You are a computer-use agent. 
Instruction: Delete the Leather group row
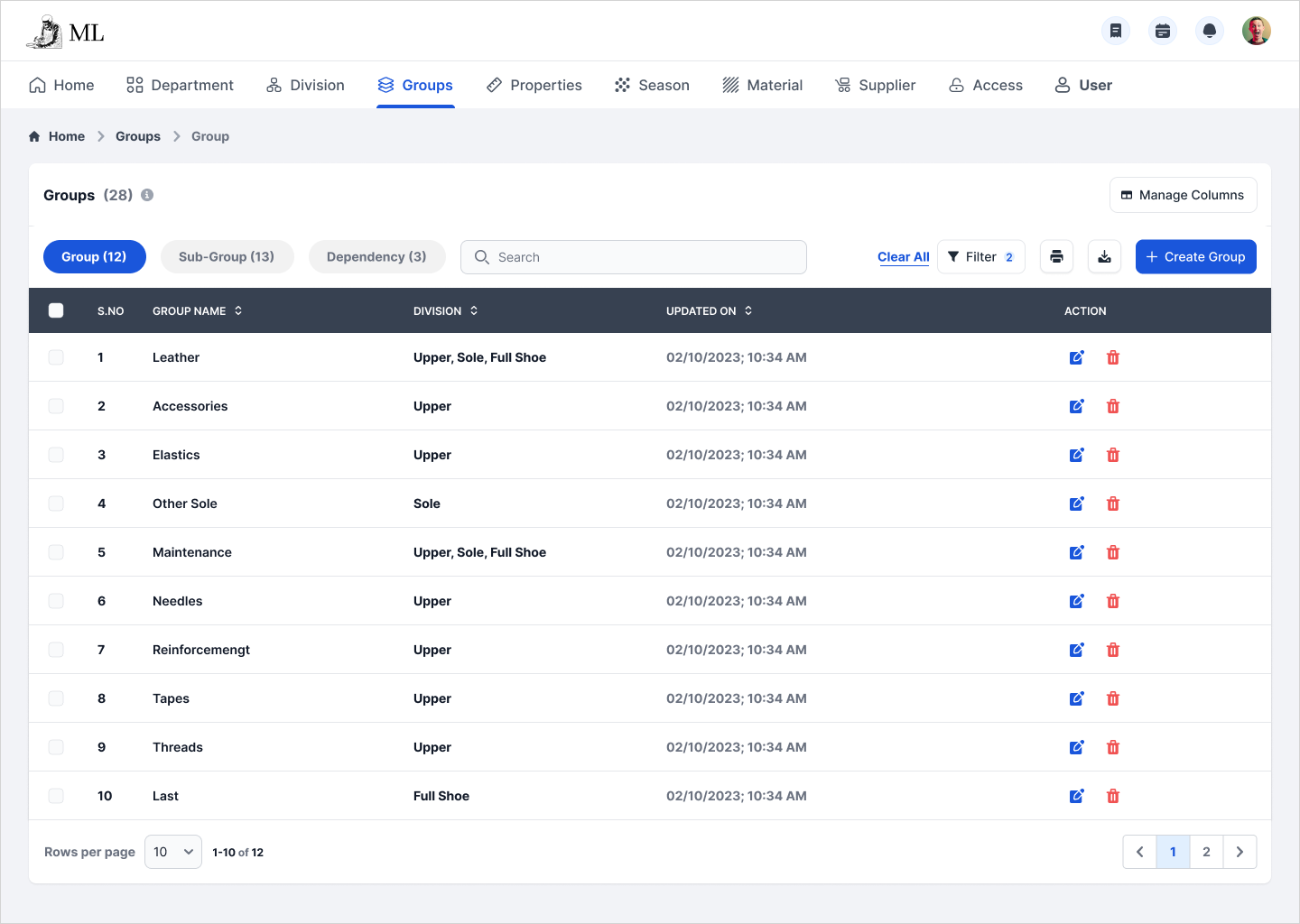[1113, 357]
